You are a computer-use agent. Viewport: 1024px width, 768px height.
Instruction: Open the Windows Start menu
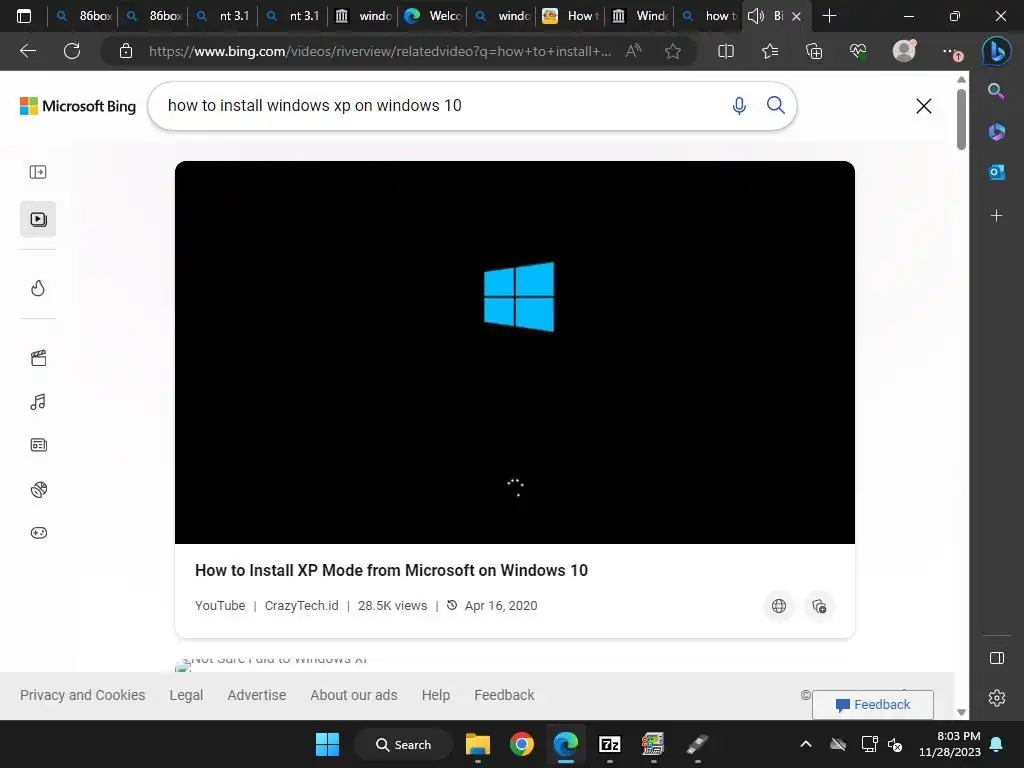point(327,744)
